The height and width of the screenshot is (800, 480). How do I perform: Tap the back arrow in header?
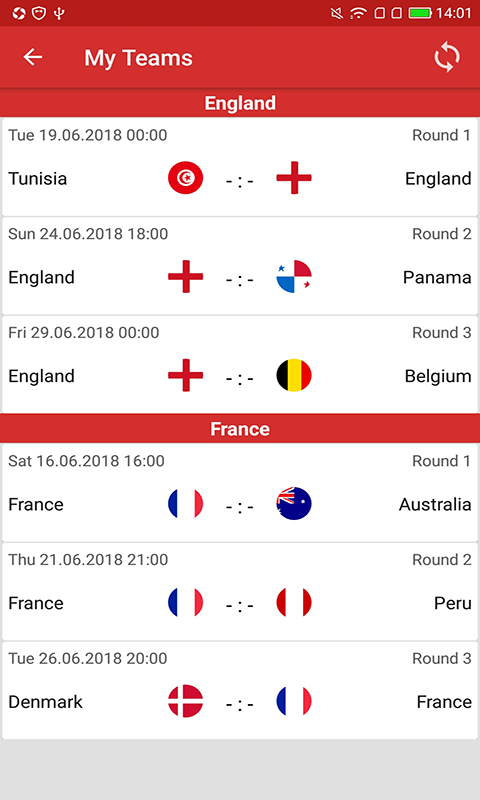pyautogui.click(x=33, y=57)
